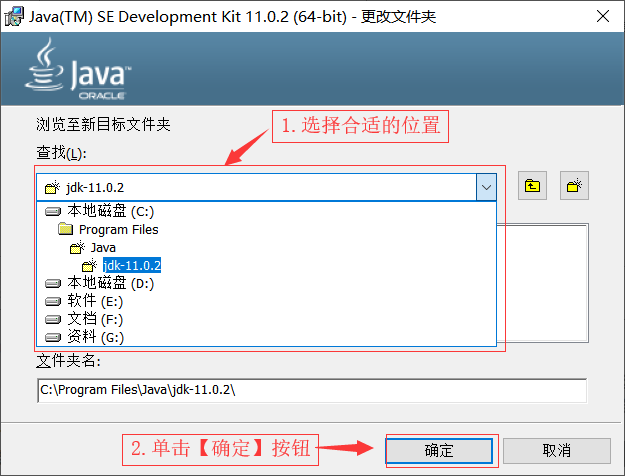The width and height of the screenshot is (625, 476).
Task: Click the E: drive icon
Action: 53,301
